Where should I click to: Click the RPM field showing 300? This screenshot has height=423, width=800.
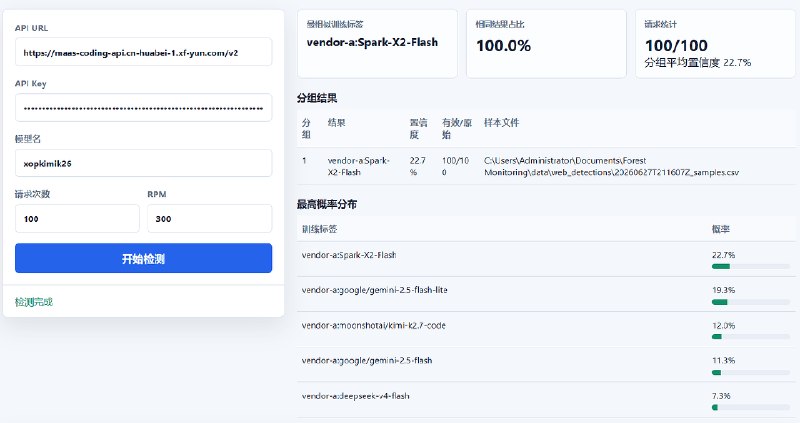(210, 219)
